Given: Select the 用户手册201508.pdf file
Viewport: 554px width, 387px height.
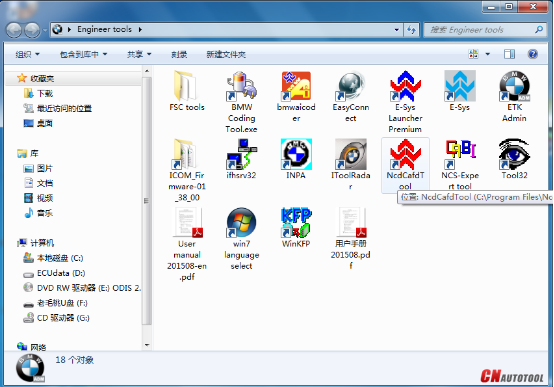Looking at the screenshot, I should click(350, 239).
